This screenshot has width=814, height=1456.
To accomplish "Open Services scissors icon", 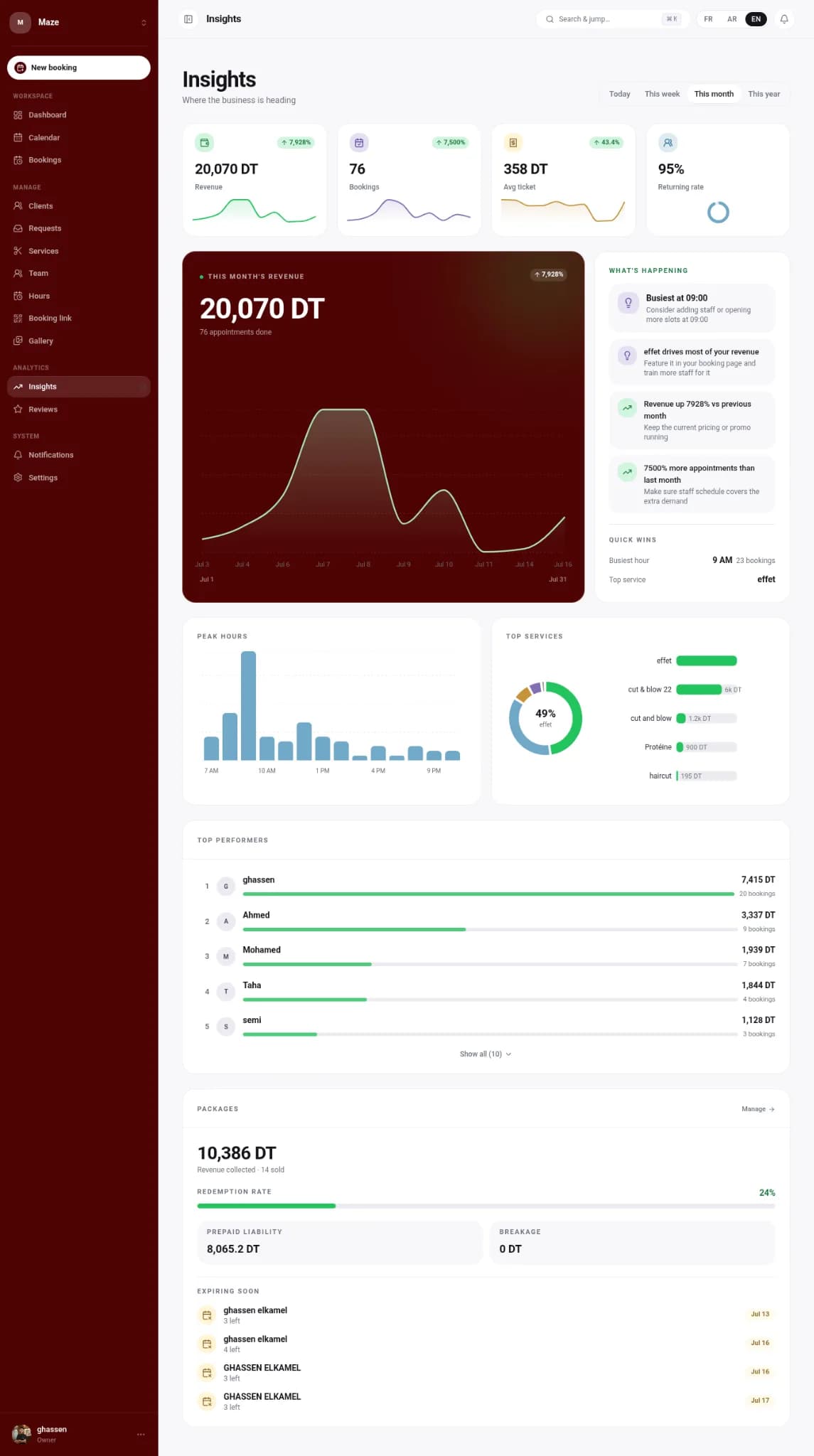I will pos(18,251).
